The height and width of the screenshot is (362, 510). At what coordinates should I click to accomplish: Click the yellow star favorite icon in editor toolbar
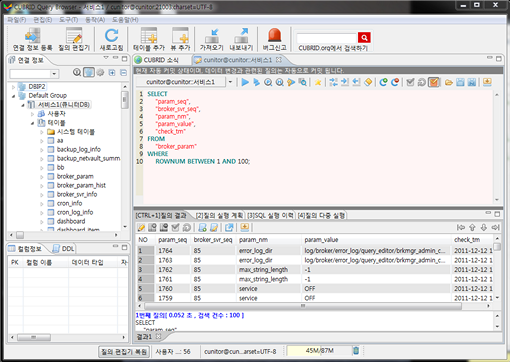pos(318,82)
